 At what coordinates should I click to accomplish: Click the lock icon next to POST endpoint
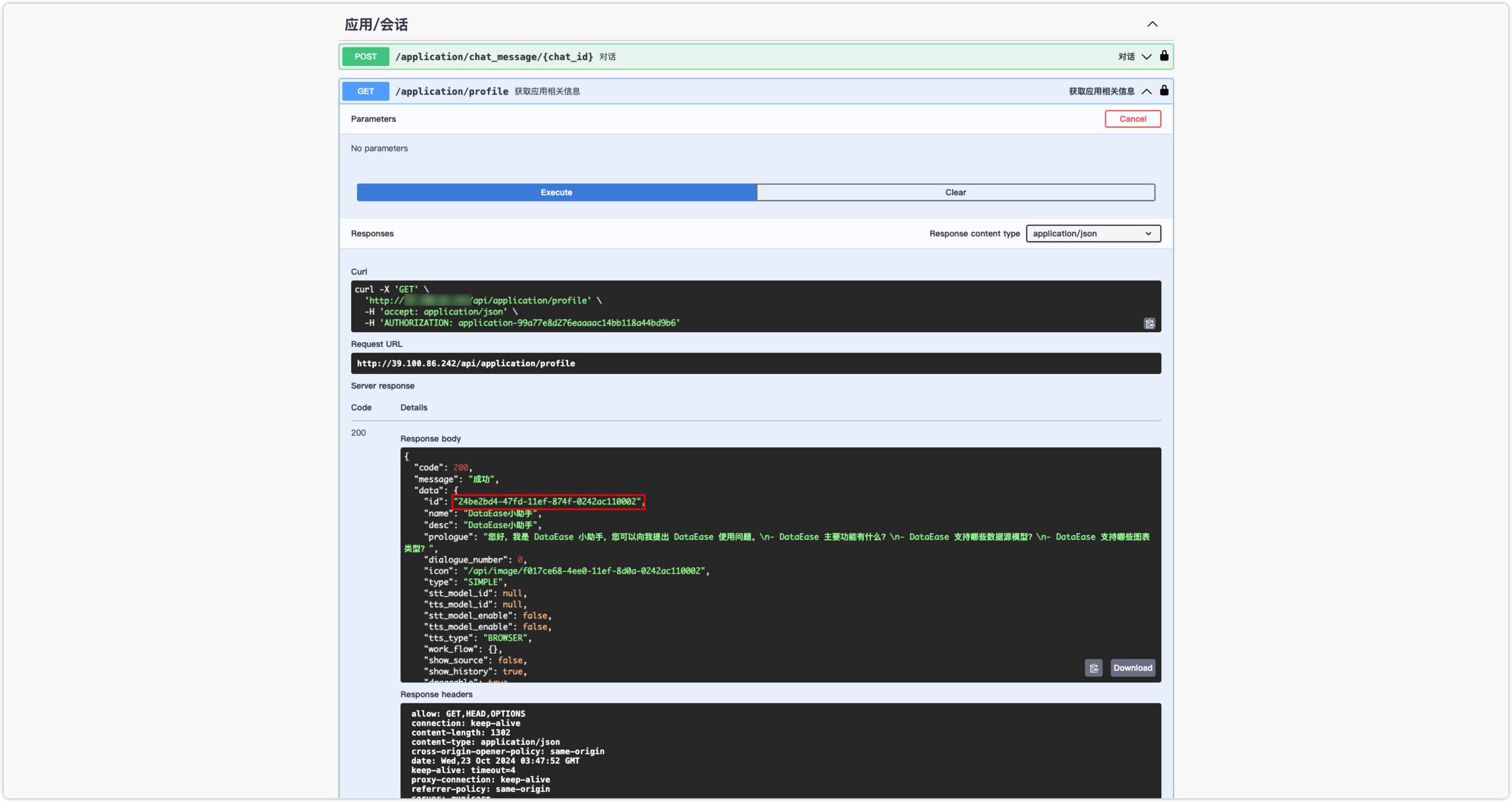pyautogui.click(x=1163, y=56)
